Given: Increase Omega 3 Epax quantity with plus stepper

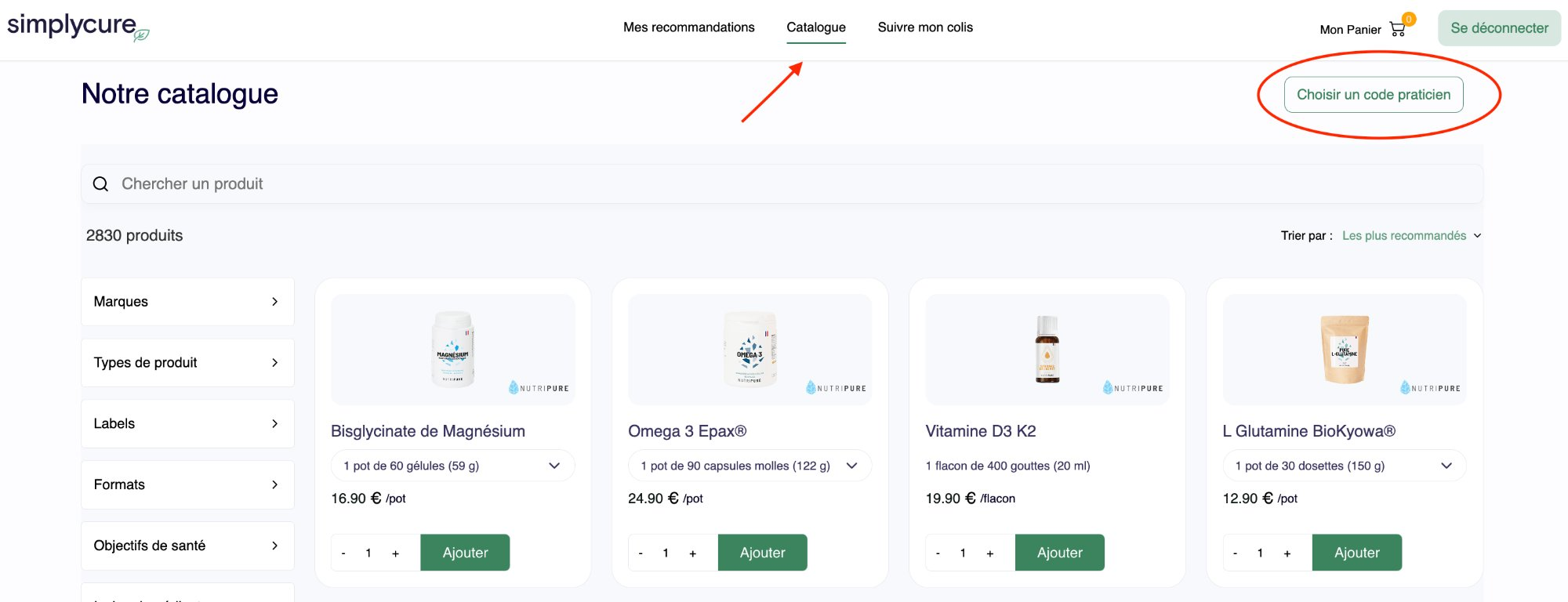Looking at the screenshot, I should 693,552.
